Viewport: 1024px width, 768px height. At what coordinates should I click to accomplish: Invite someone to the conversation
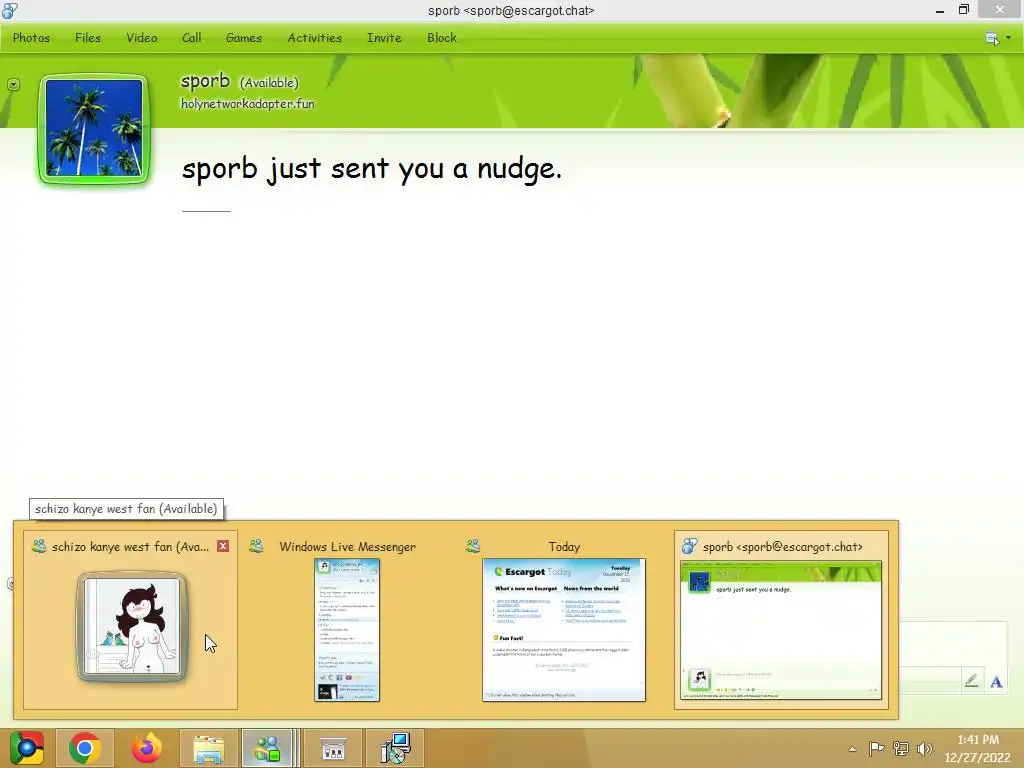point(384,38)
